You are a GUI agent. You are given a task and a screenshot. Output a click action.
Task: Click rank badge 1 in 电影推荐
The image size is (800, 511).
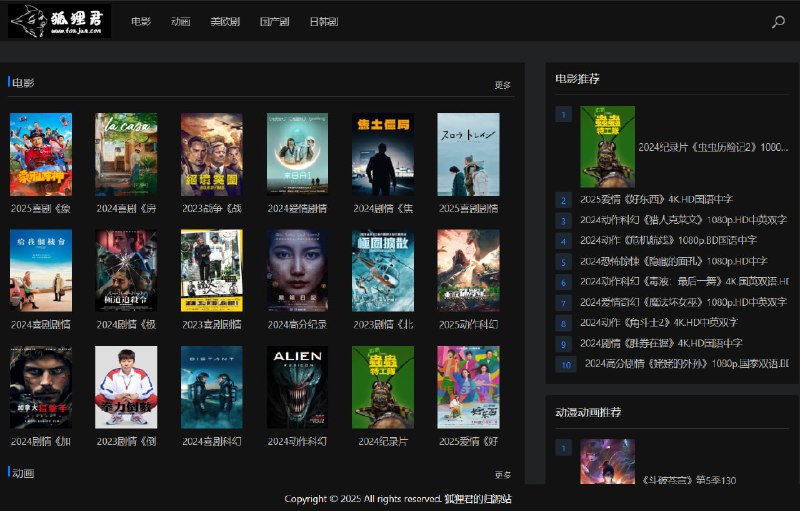[x=563, y=115]
